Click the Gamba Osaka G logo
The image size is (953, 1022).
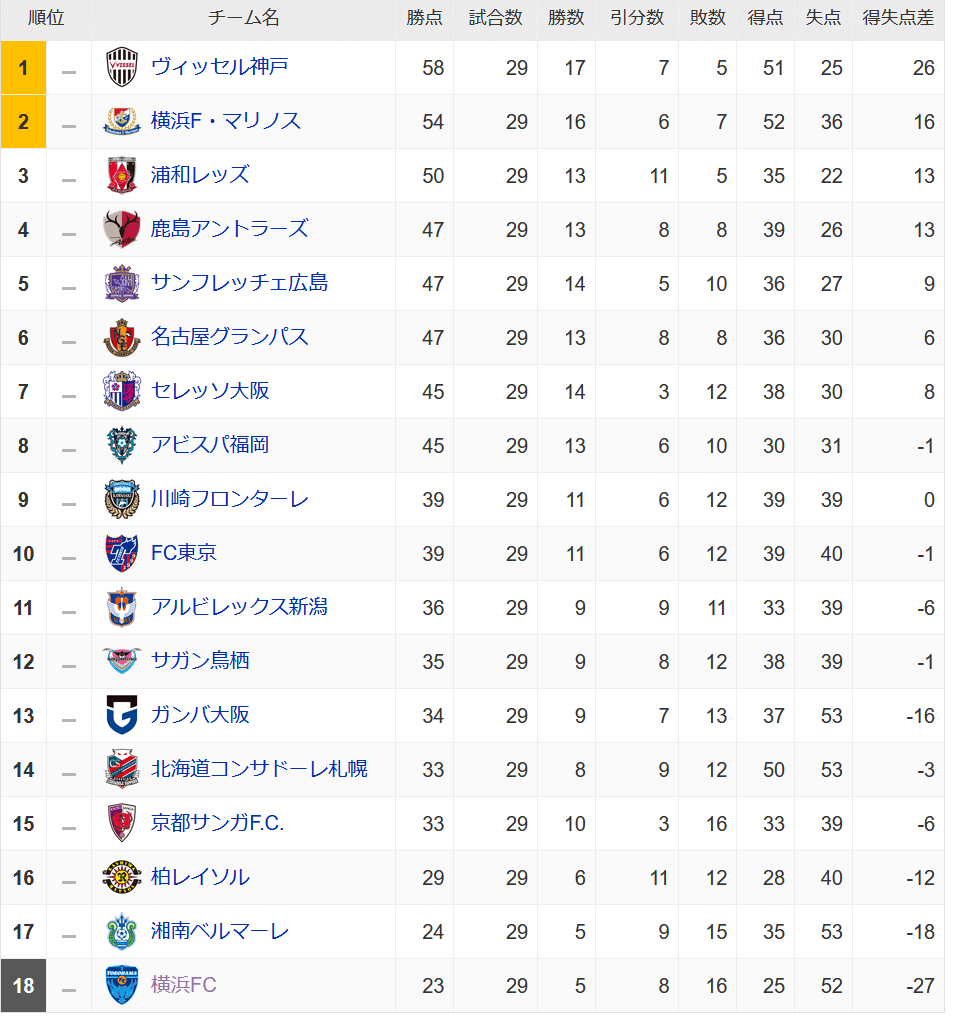[122, 716]
